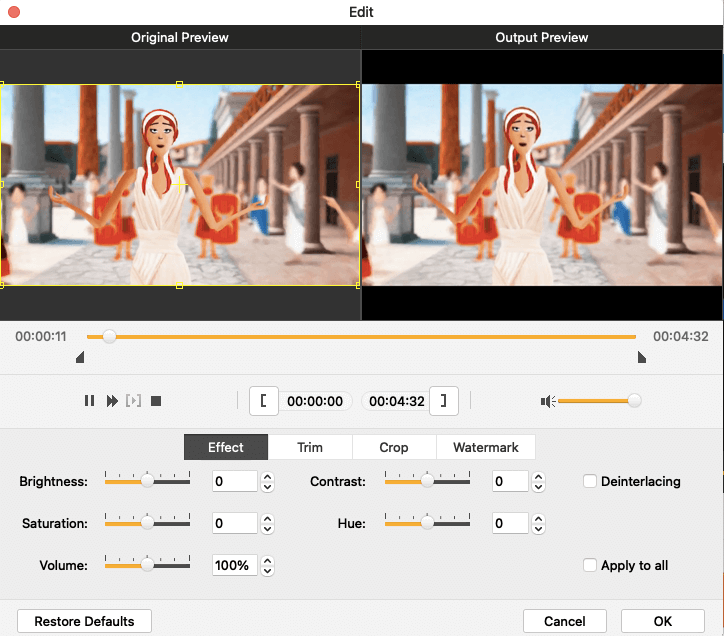Viewport: 724px width, 636px height.
Task: Increase Volume percentage with up arrow
Action: coord(267,561)
